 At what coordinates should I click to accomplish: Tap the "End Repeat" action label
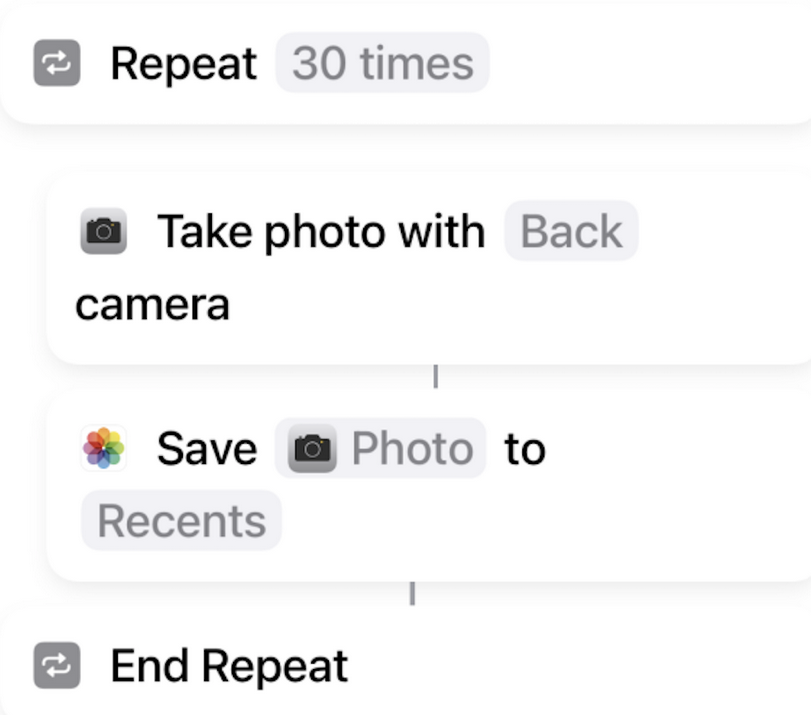[229, 666]
